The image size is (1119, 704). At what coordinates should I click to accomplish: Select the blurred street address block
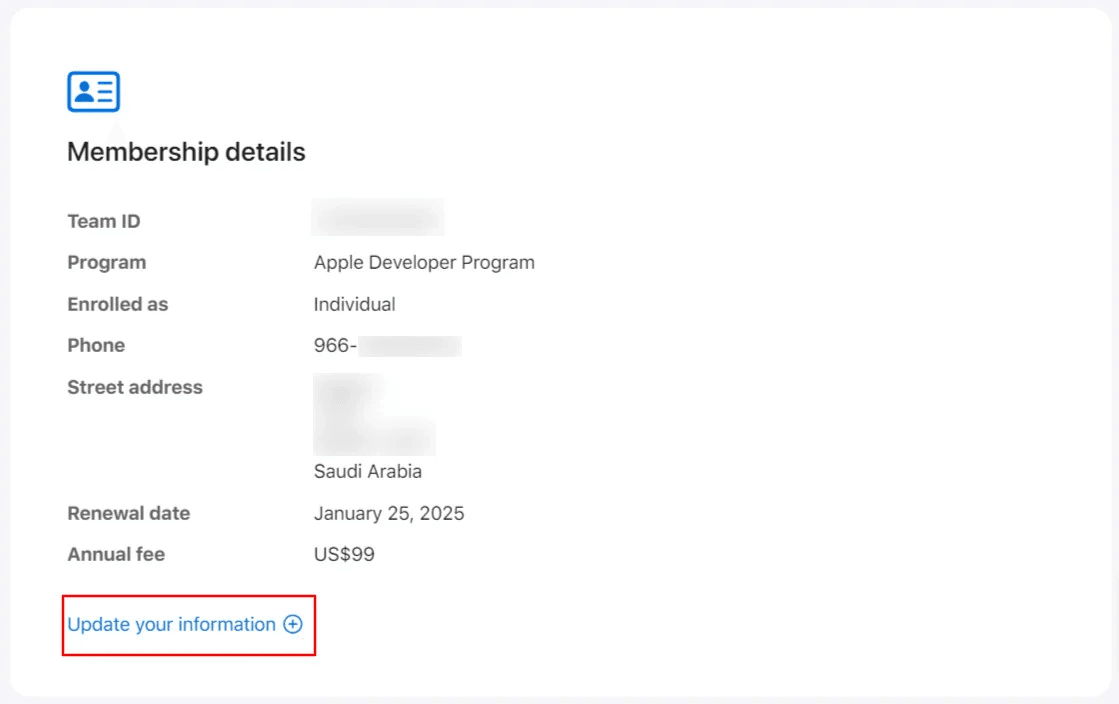[x=373, y=415]
